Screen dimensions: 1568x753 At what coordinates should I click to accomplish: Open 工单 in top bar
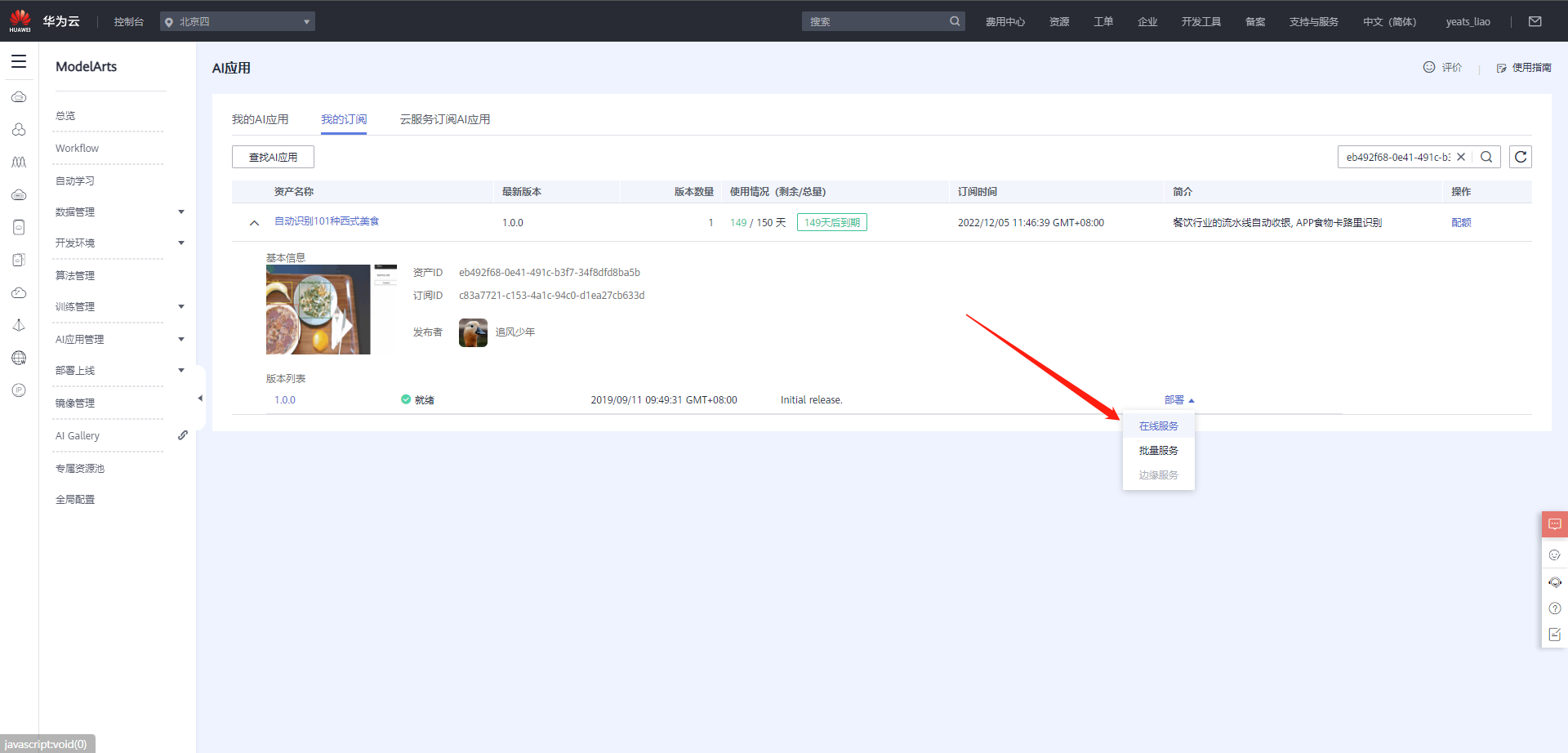(x=1103, y=21)
